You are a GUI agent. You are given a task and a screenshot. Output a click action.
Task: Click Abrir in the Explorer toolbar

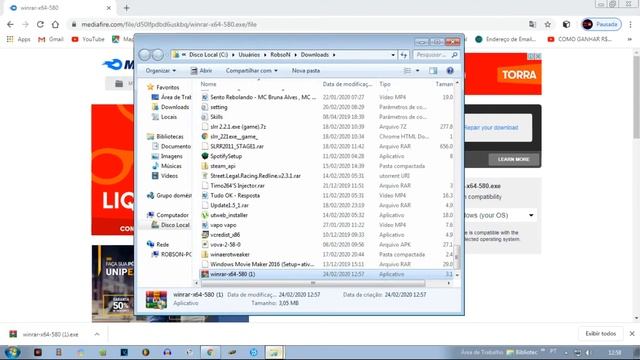[x=201, y=71]
